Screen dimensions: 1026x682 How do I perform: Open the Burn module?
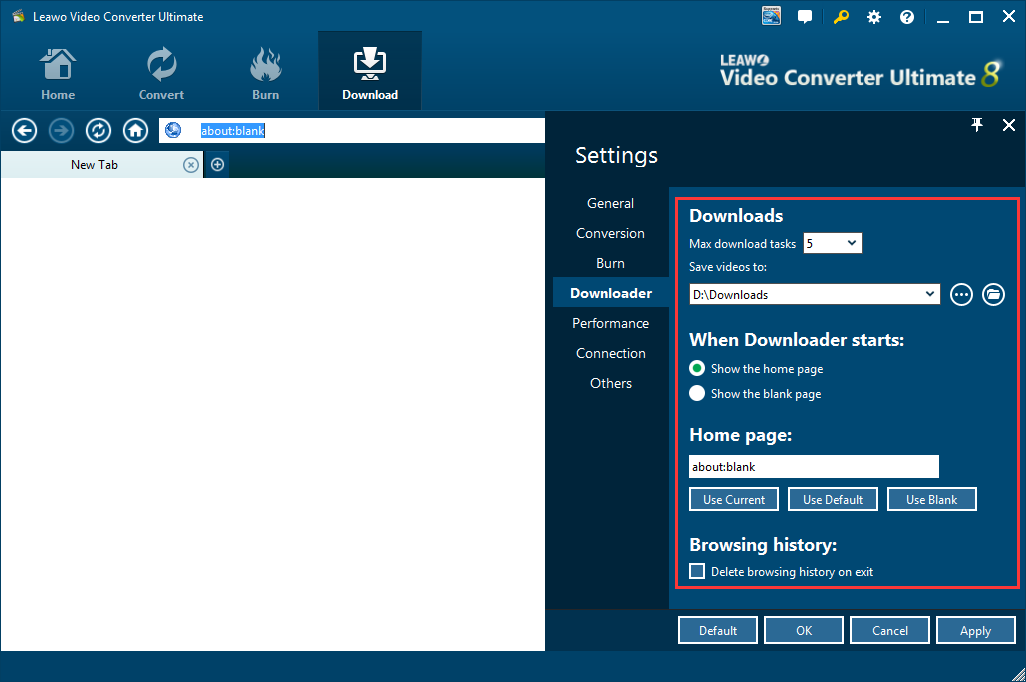[x=265, y=74]
